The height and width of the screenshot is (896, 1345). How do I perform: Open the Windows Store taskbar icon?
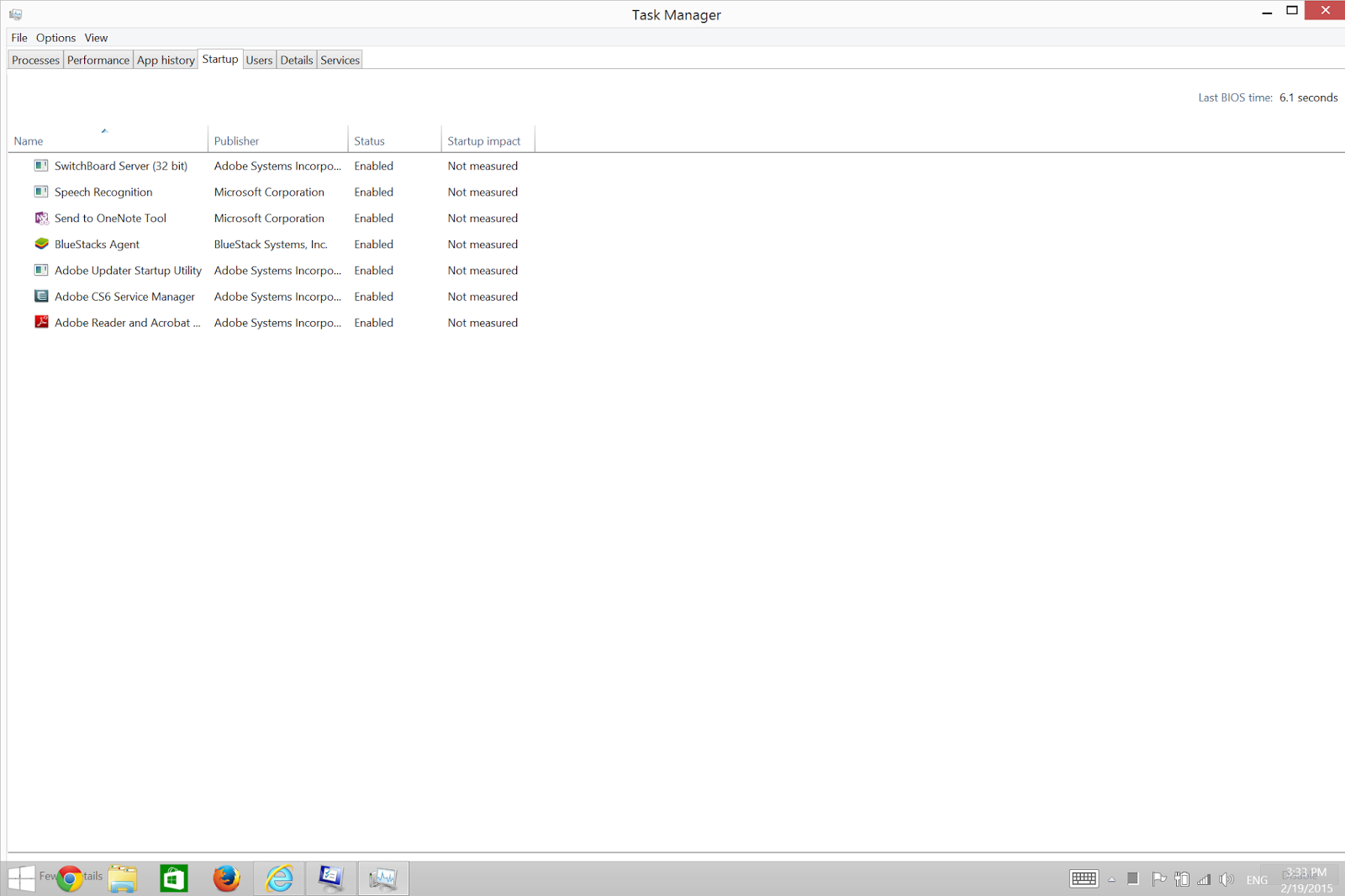(x=174, y=878)
